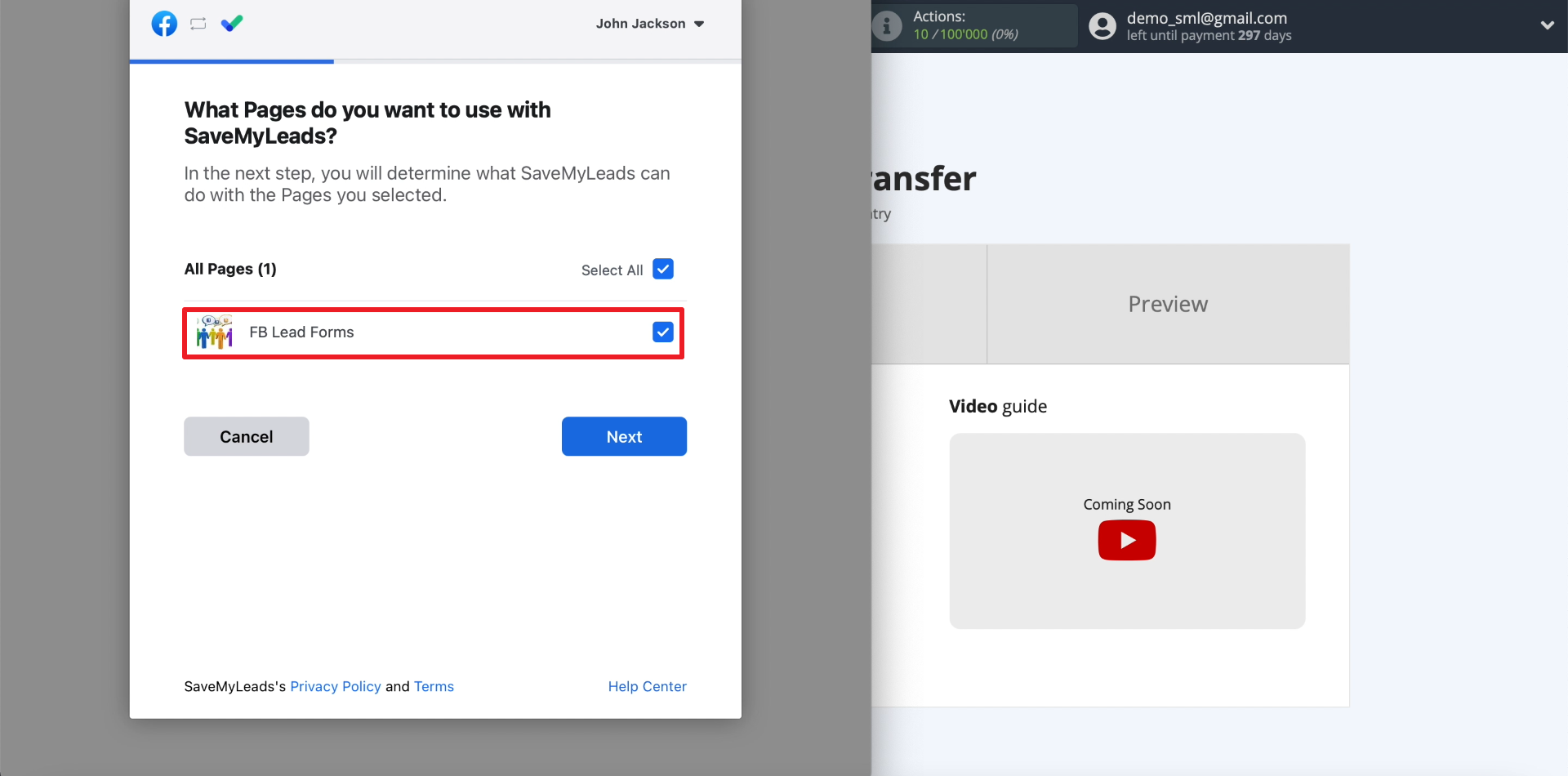Click the Cancel button

[x=247, y=436]
